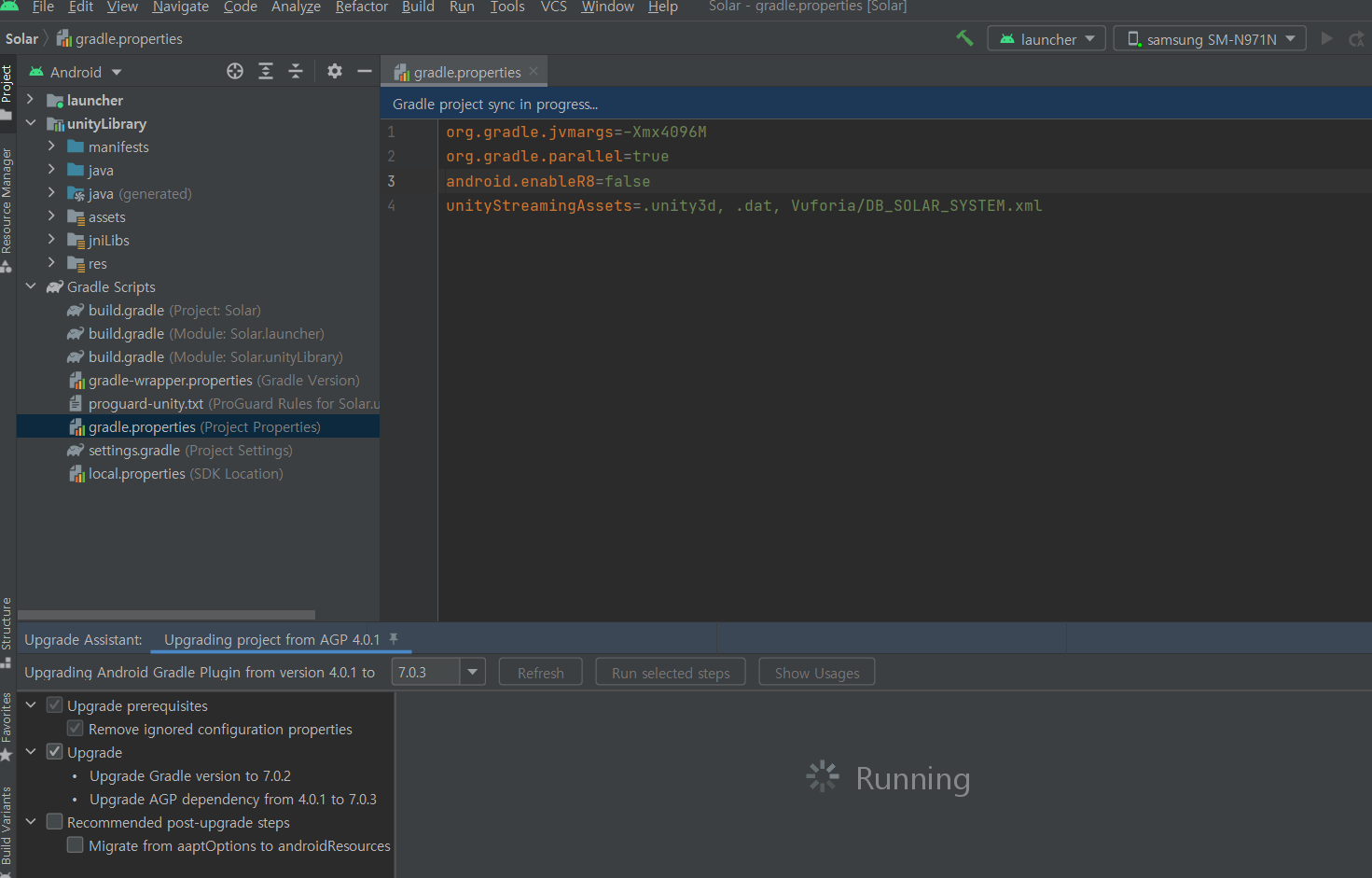Select gradle.properties (Project Properties) in tree
1372x878 pixels.
[x=198, y=426]
